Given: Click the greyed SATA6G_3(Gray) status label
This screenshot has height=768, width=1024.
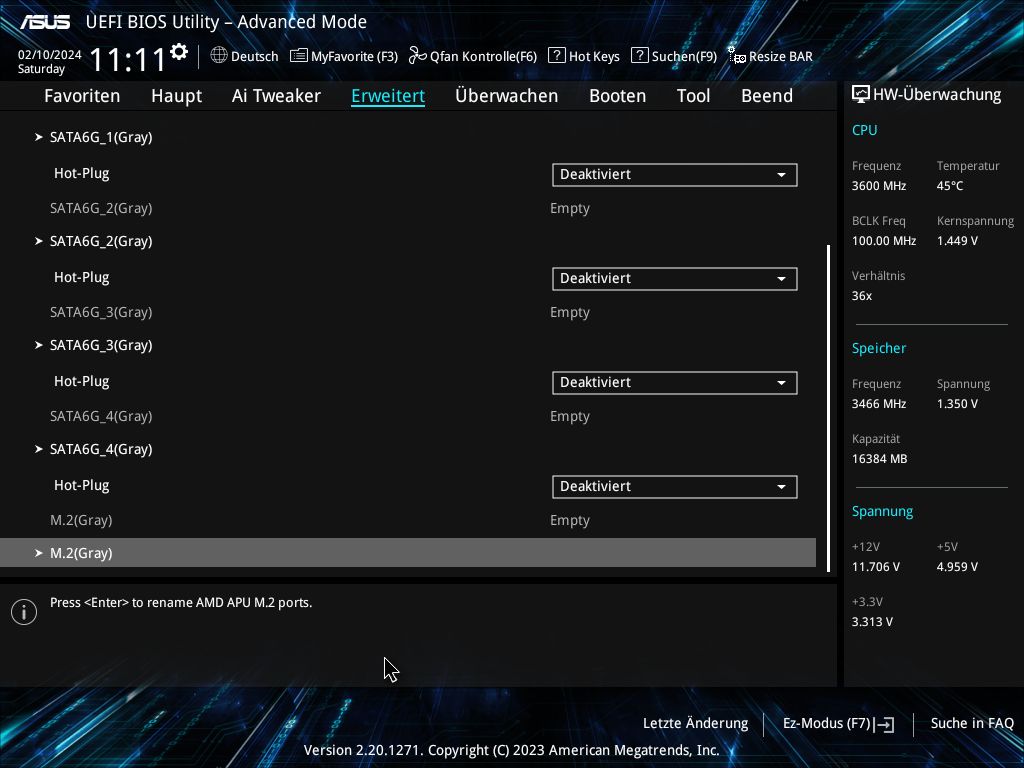Looking at the screenshot, I should pyautogui.click(x=101, y=312).
